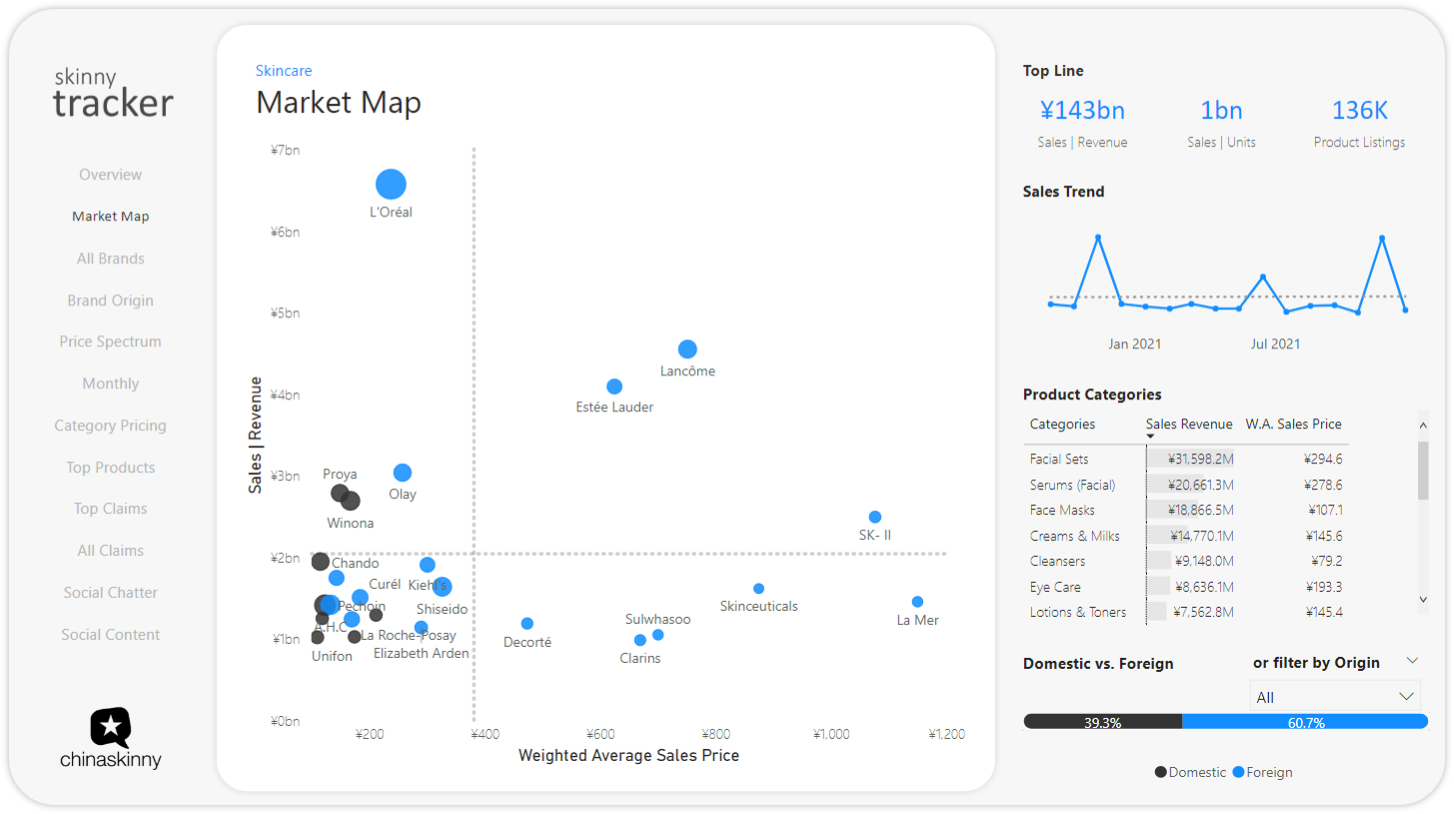Select the Estée Lauder data point

tap(614, 386)
